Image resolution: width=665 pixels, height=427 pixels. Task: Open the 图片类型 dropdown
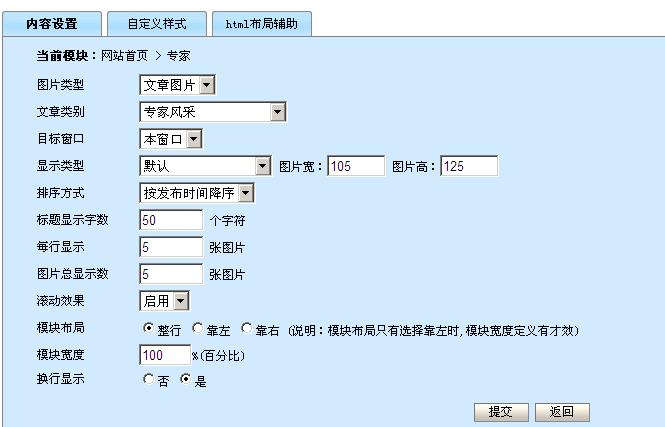177,86
